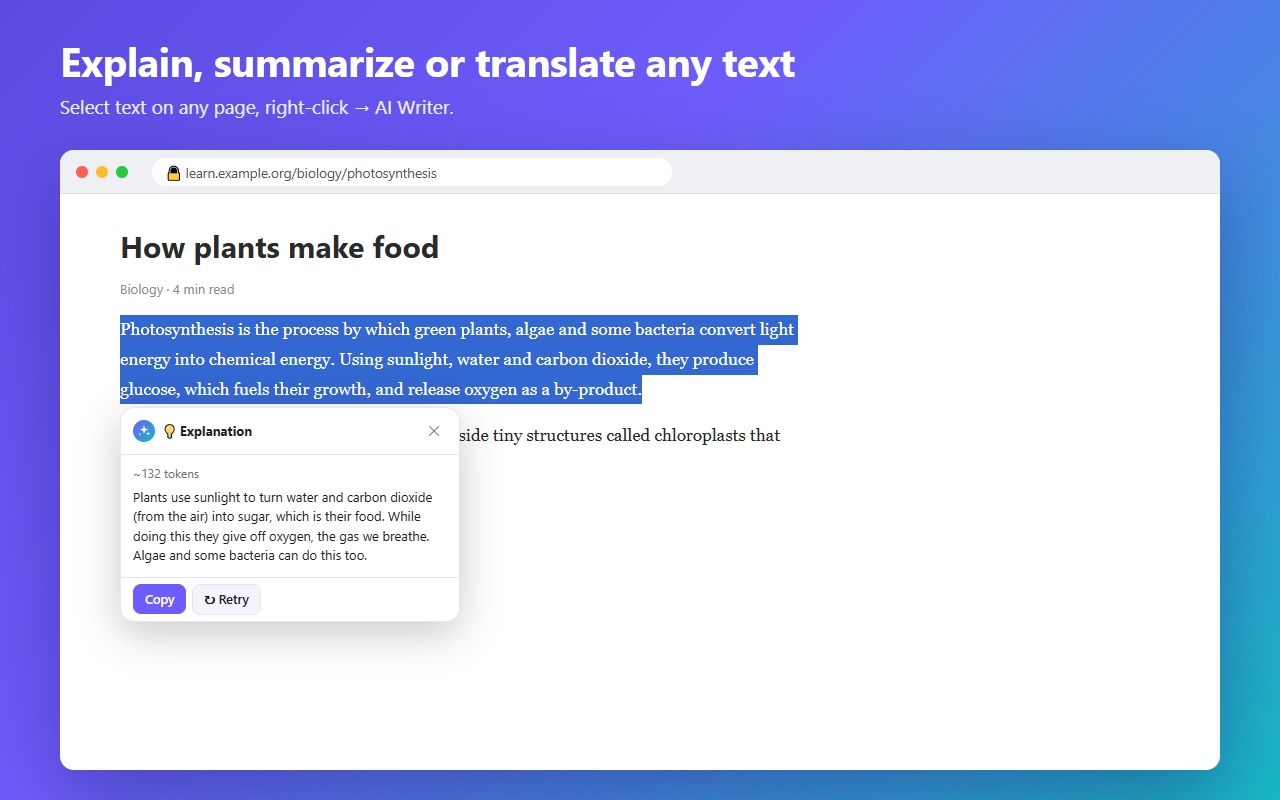Click the padlock icon in address bar
Image resolution: width=1280 pixels, height=800 pixels.
[174, 173]
